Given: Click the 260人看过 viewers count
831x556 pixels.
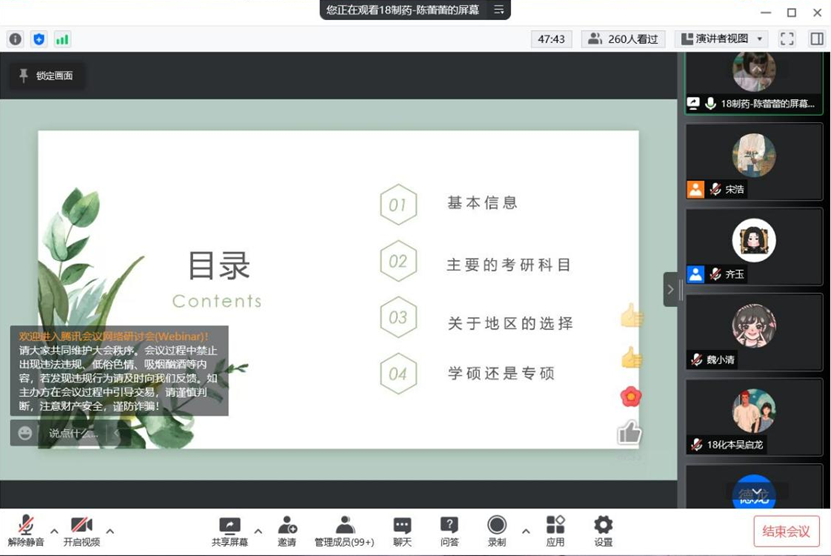Looking at the screenshot, I should tap(624, 39).
